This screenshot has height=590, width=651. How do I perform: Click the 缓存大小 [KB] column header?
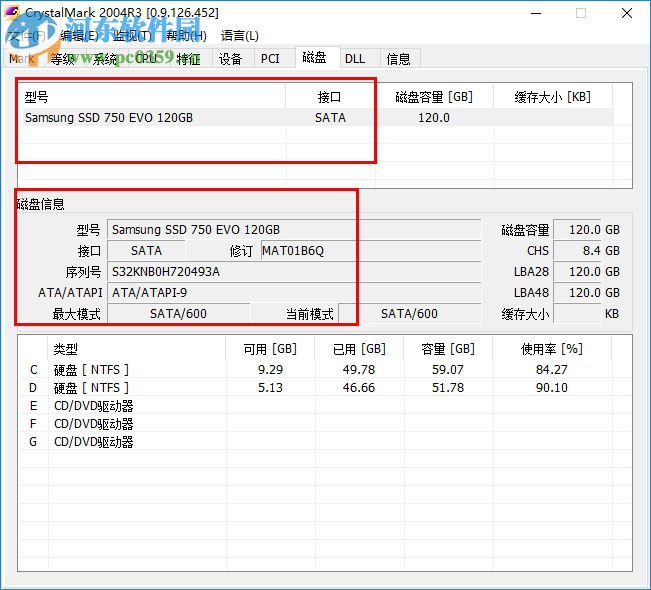(x=553, y=97)
